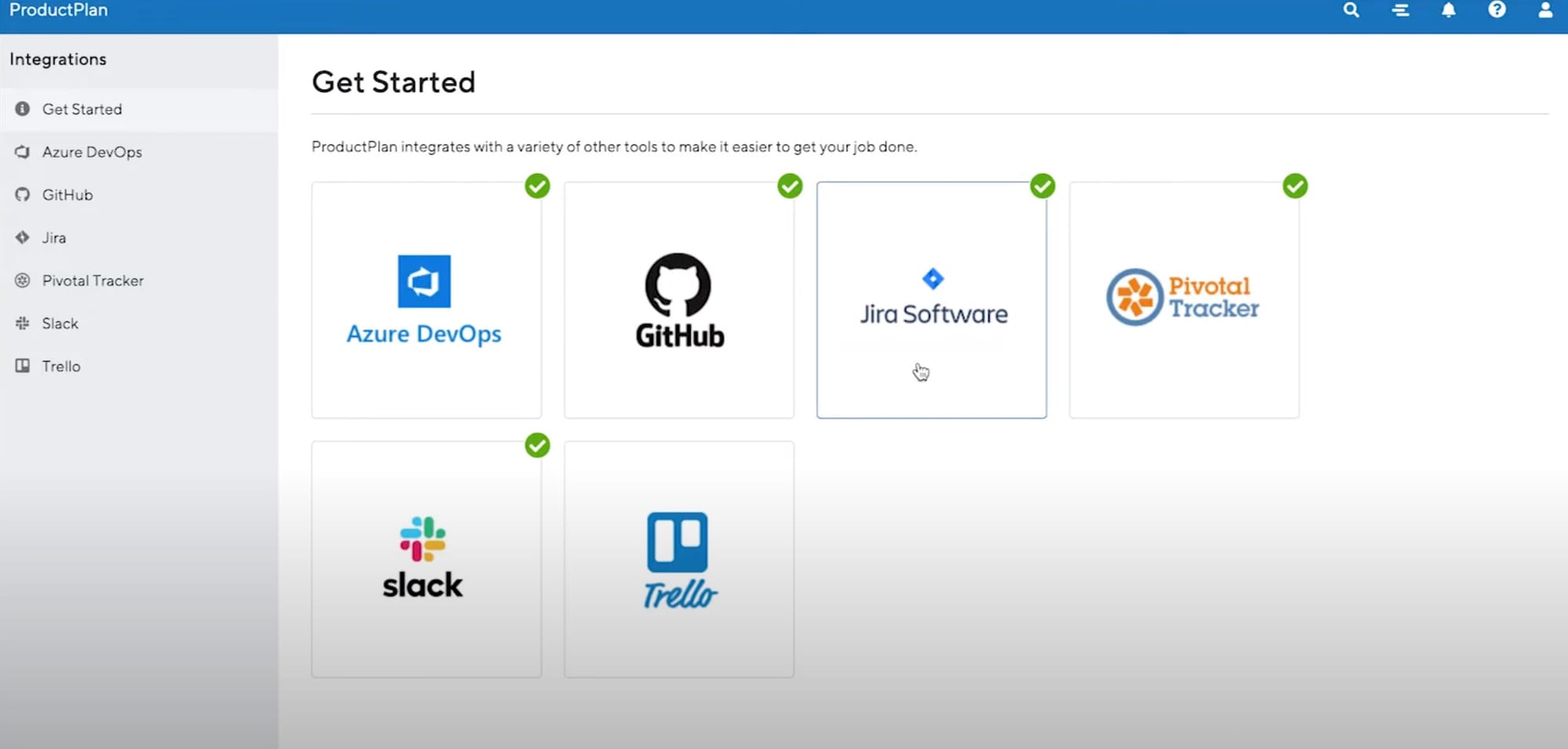
Task: Select Get Started in the sidebar
Action: click(x=139, y=109)
